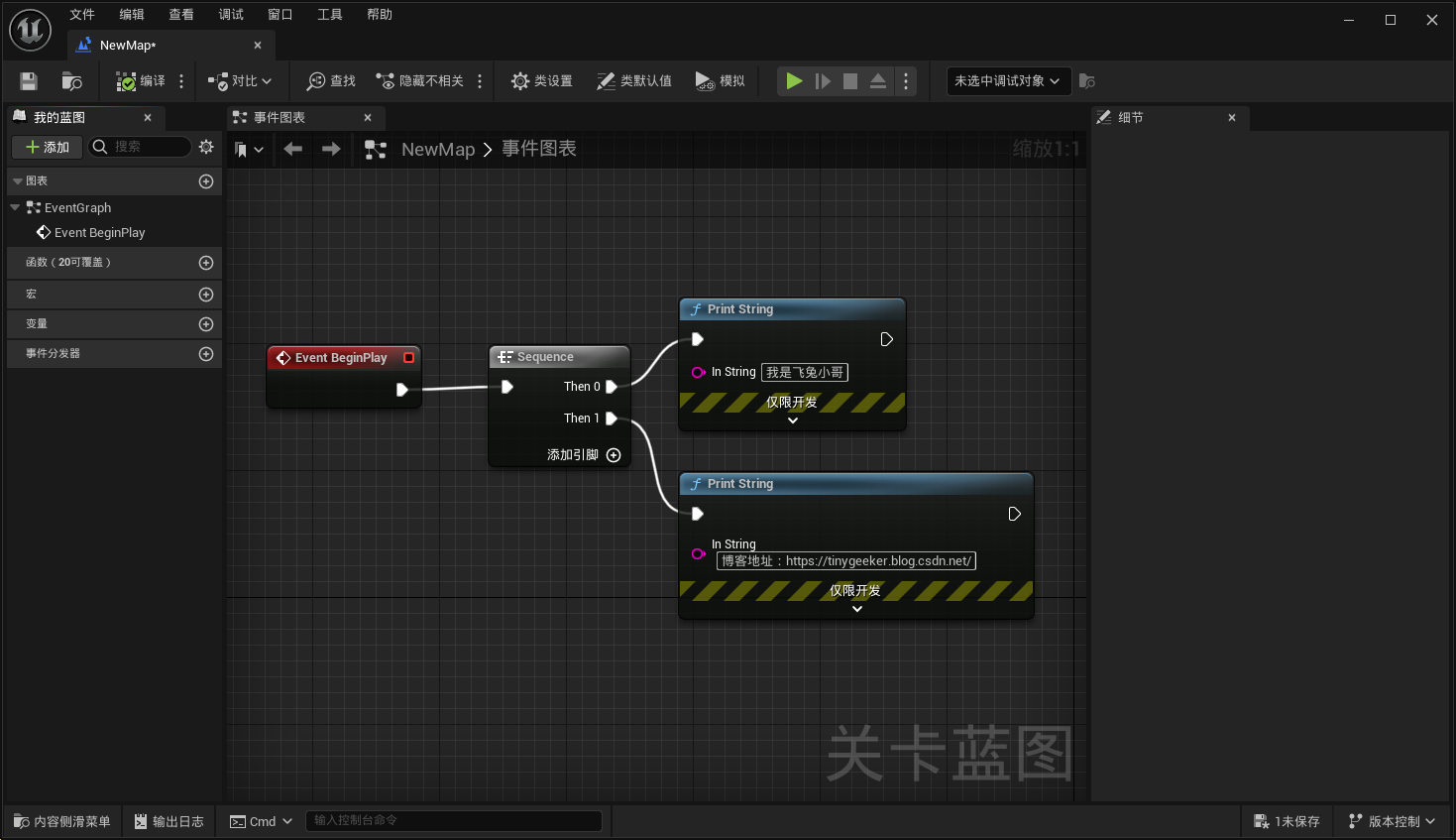Open the 工具 menu
The width and height of the screenshot is (1456, 840).
click(330, 15)
